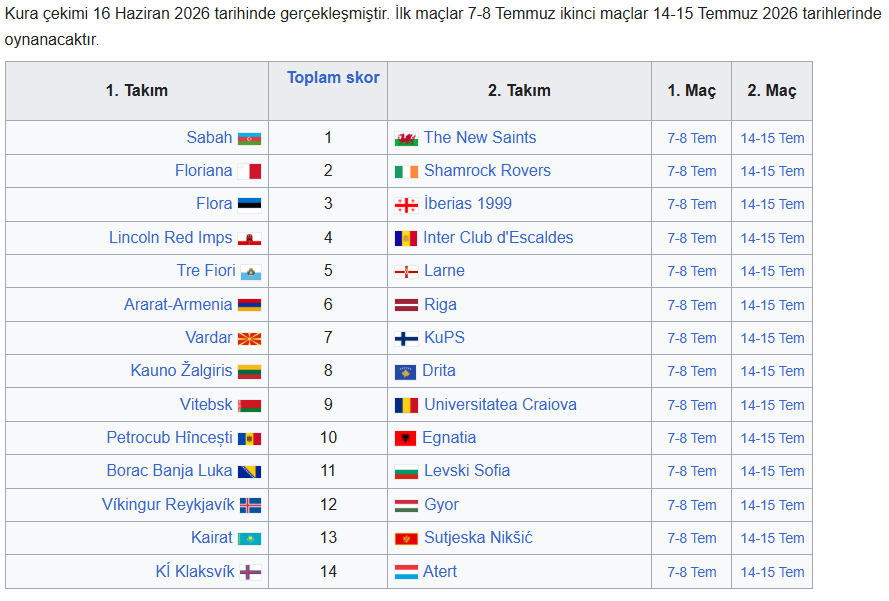The width and height of the screenshot is (889, 601).
Task: Open the Borac Banja Luka team link
Action: tap(170, 471)
